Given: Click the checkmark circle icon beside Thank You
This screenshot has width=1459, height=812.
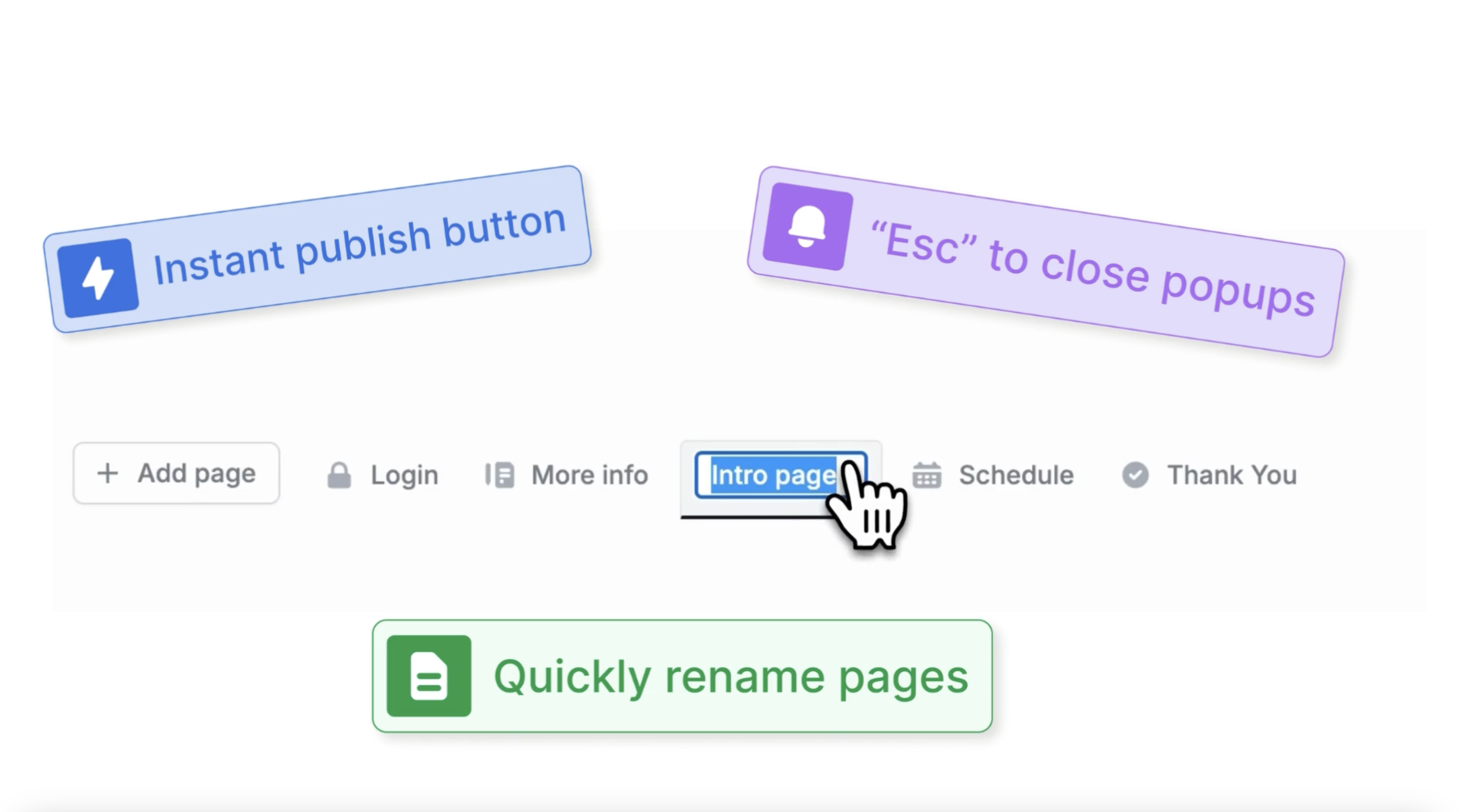Looking at the screenshot, I should coord(1136,475).
